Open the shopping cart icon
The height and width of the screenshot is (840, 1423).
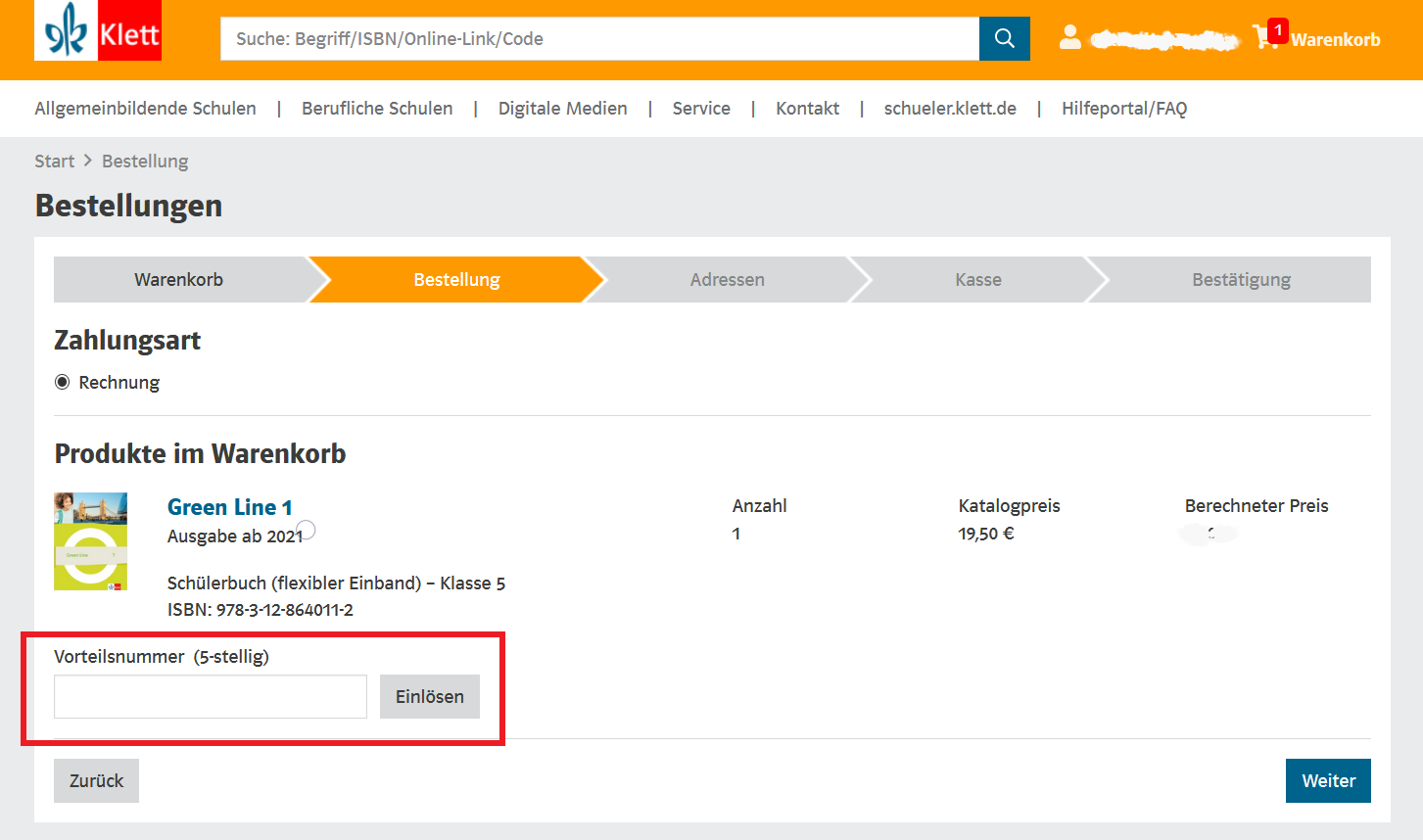tap(1266, 37)
